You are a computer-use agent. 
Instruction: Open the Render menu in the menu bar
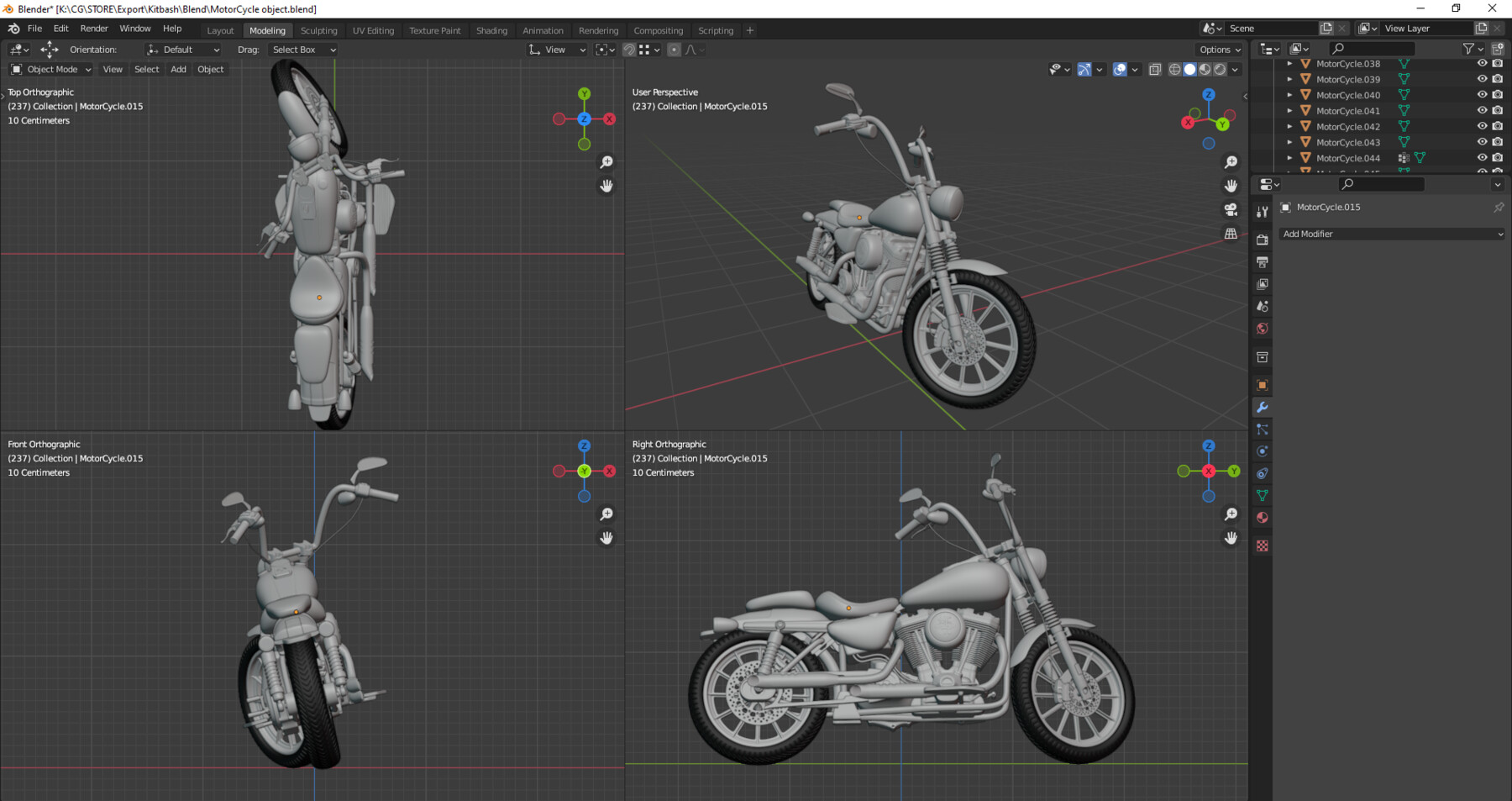point(94,28)
